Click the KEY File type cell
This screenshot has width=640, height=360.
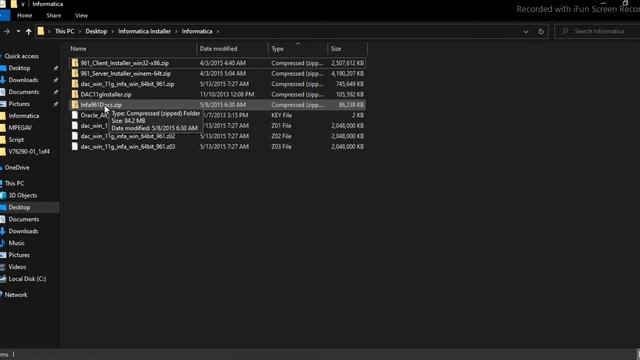[x=282, y=115]
